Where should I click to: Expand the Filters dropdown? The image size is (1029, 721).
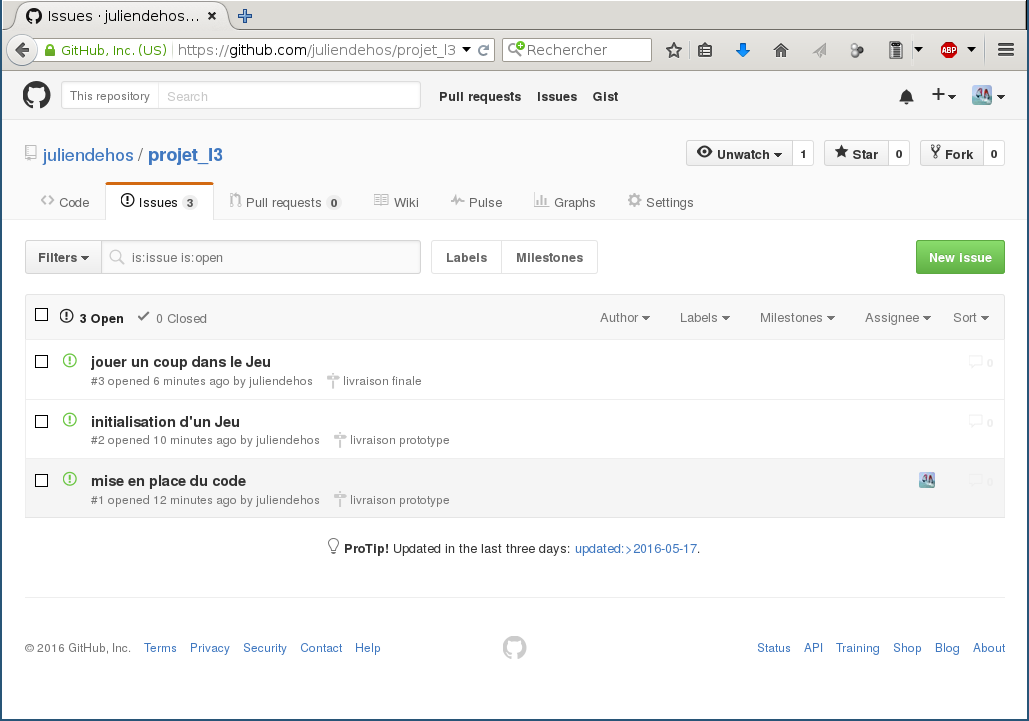click(x=63, y=257)
